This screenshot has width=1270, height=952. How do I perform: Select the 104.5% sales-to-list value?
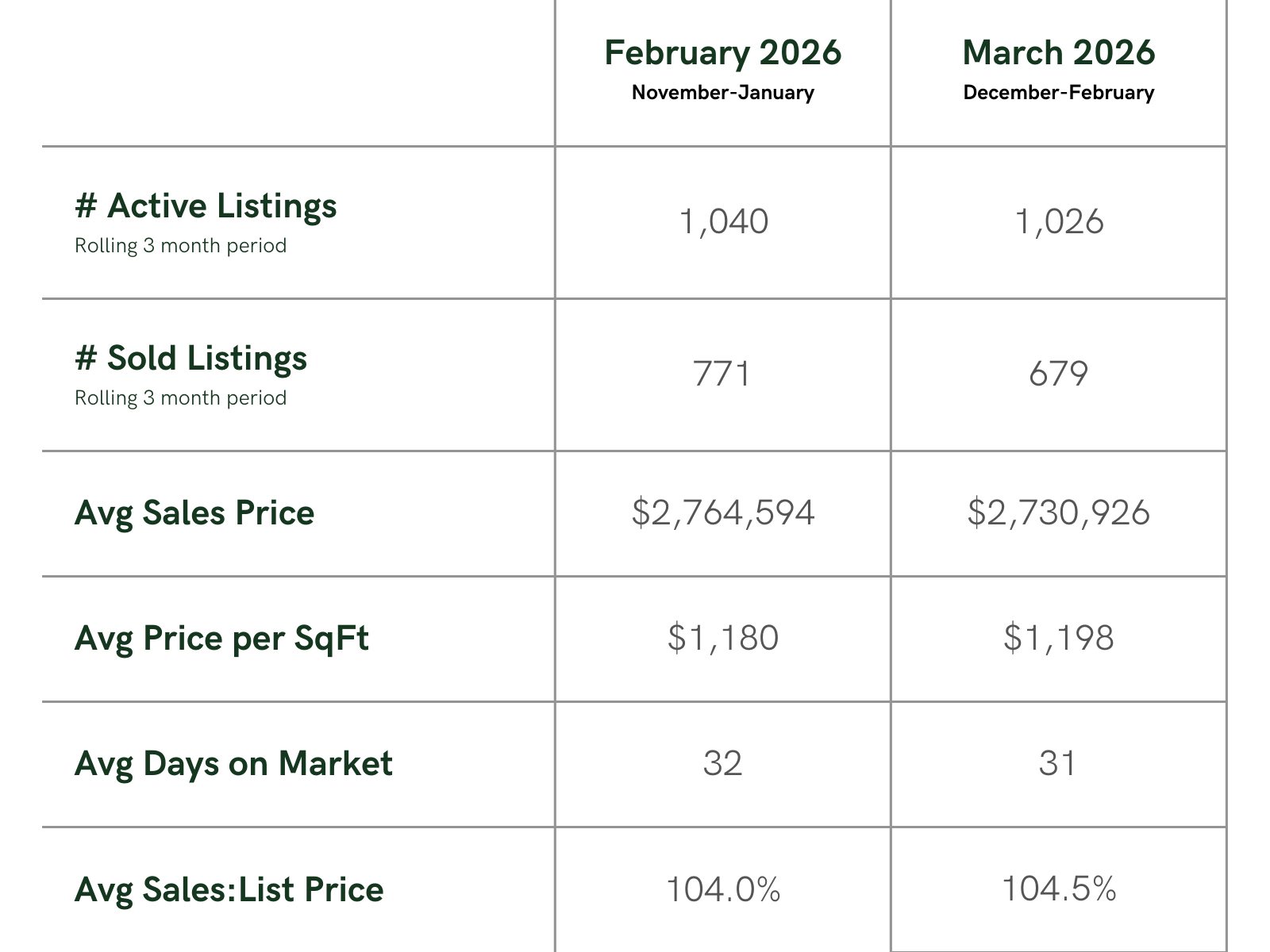pos(1058,889)
